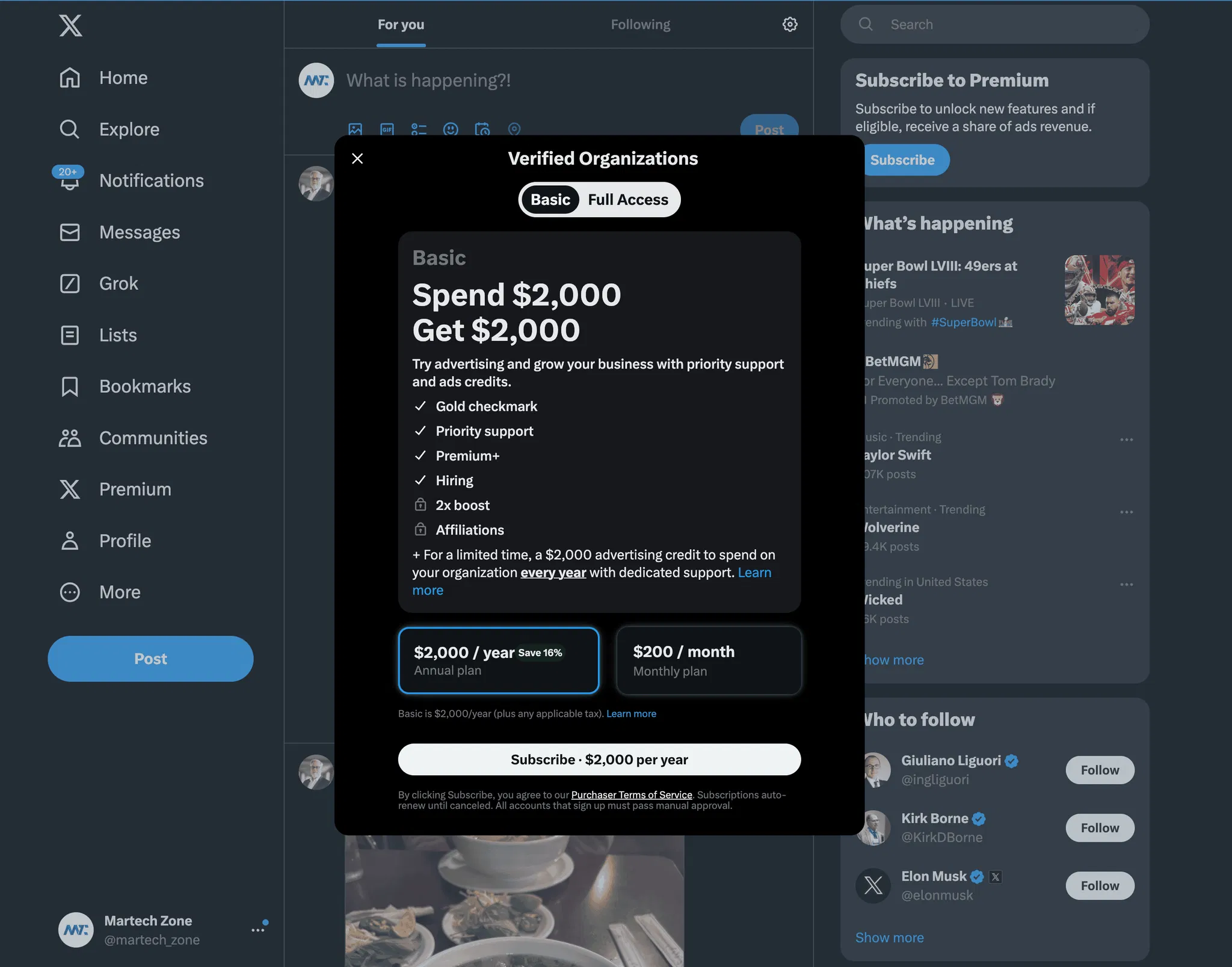Open the Communities page

tap(133, 438)
